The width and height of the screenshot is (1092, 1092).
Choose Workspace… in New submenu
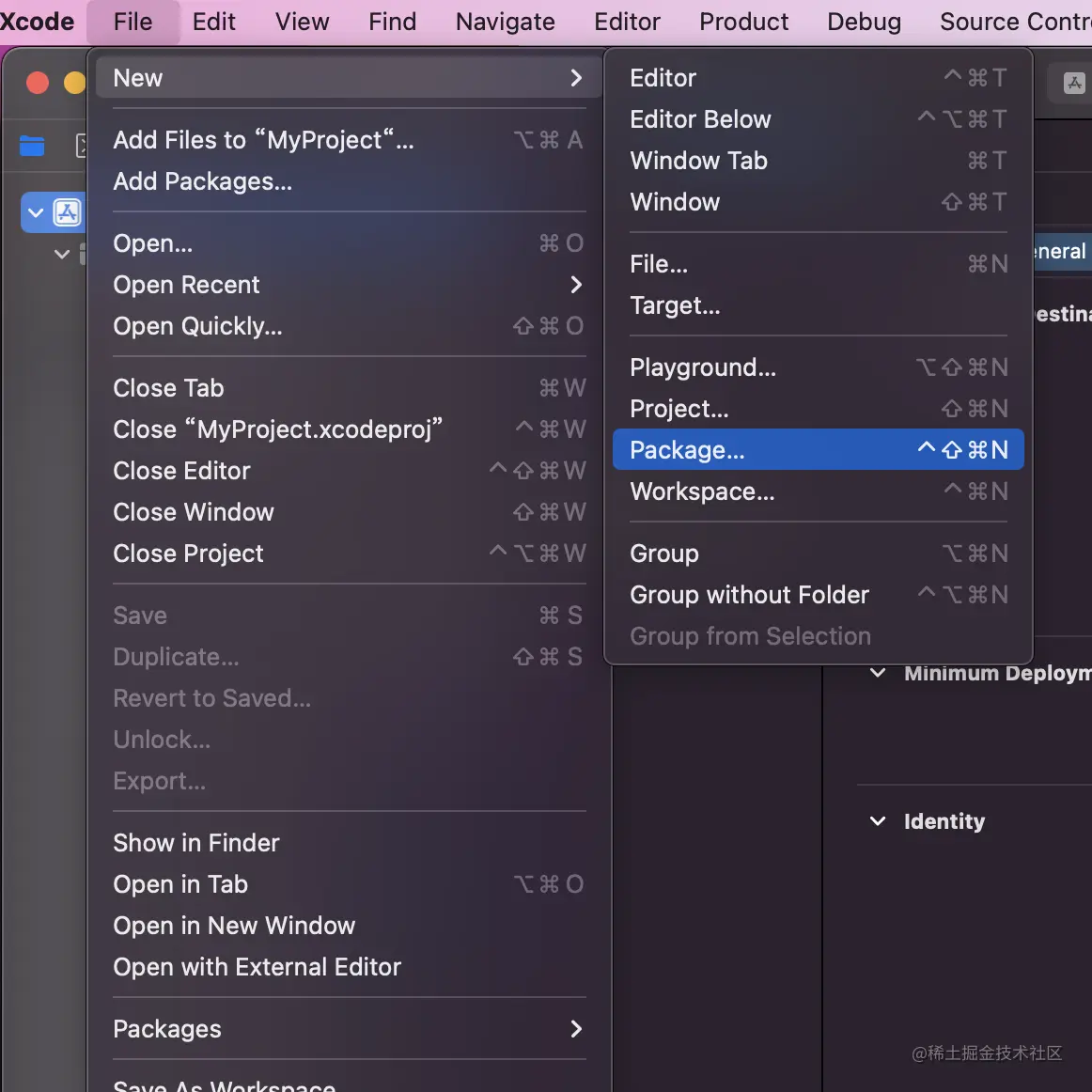tap(819, 491)
